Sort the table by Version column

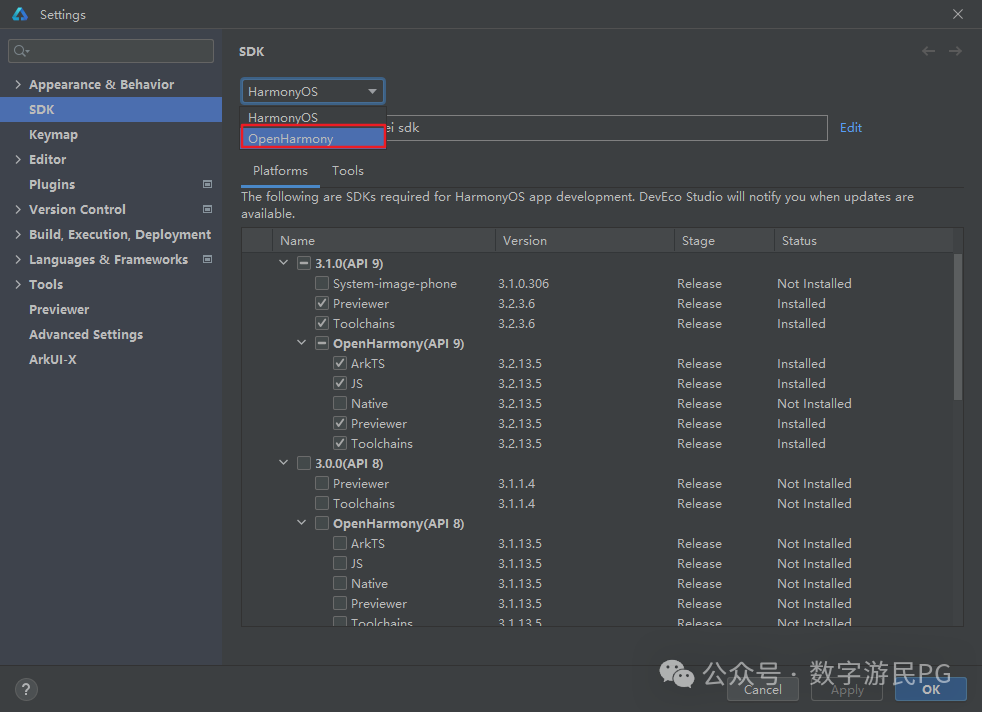tap(585, 240)
